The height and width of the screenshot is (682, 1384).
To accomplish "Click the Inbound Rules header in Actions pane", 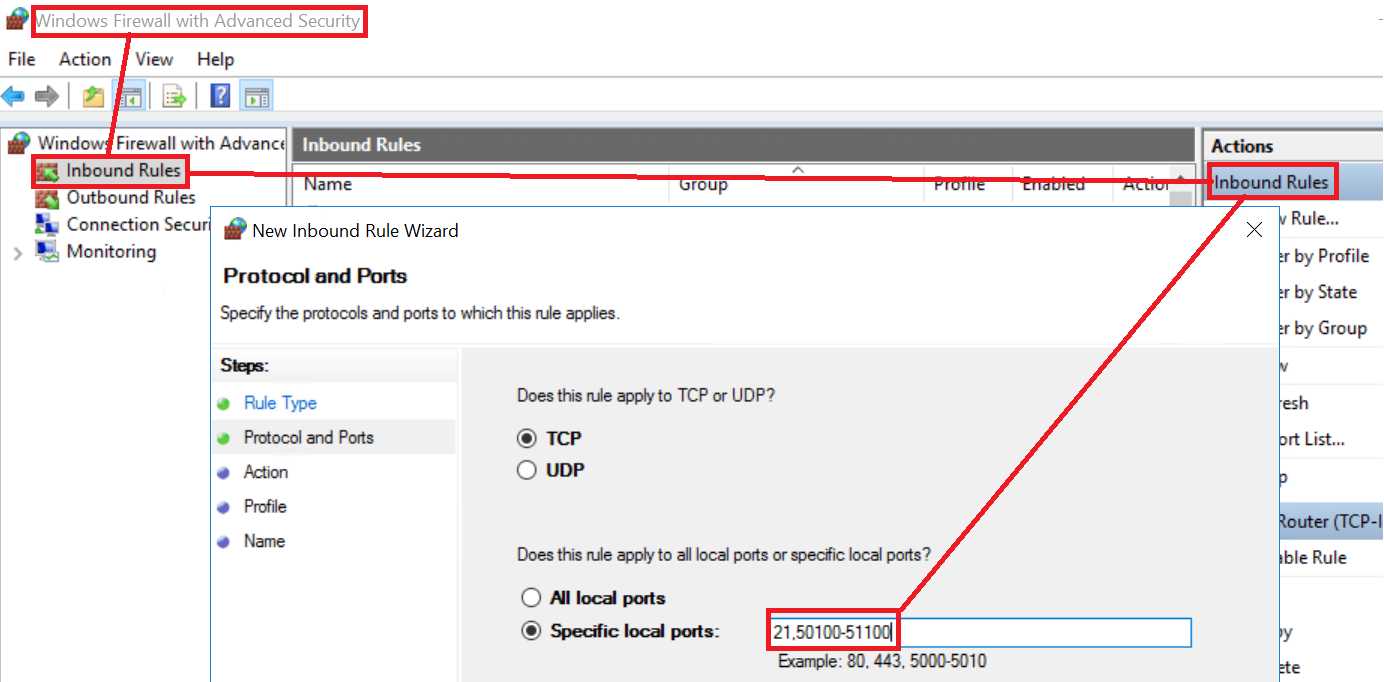I will click(x=1271, y=182).
